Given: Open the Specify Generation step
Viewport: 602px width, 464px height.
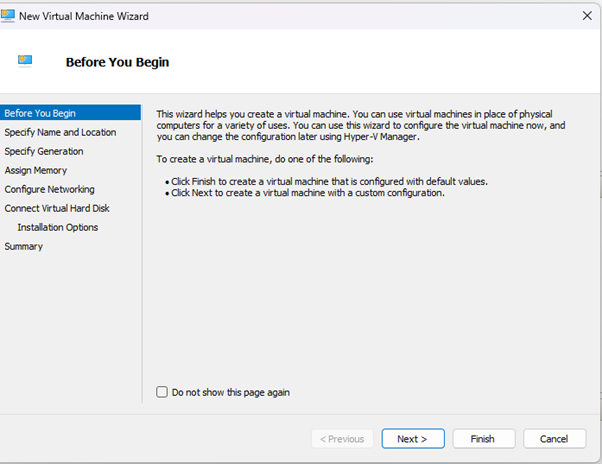Looking at the screenshot, I should tap(44, 151).
